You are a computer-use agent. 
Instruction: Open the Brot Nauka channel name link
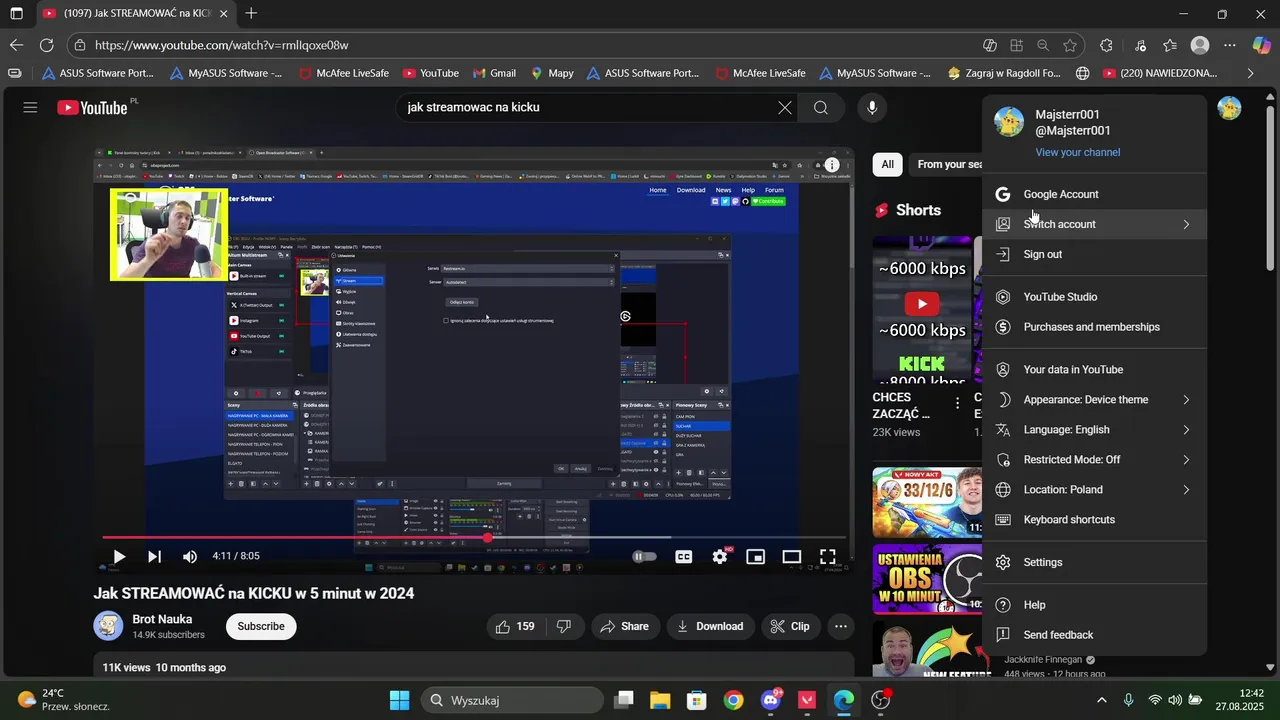pos(162,619)
